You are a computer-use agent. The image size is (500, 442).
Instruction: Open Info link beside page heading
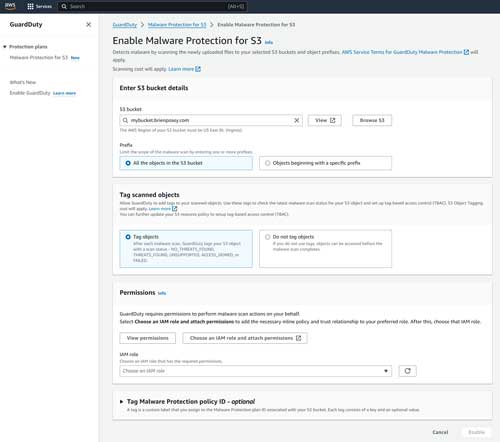click(x=269, y=42)
